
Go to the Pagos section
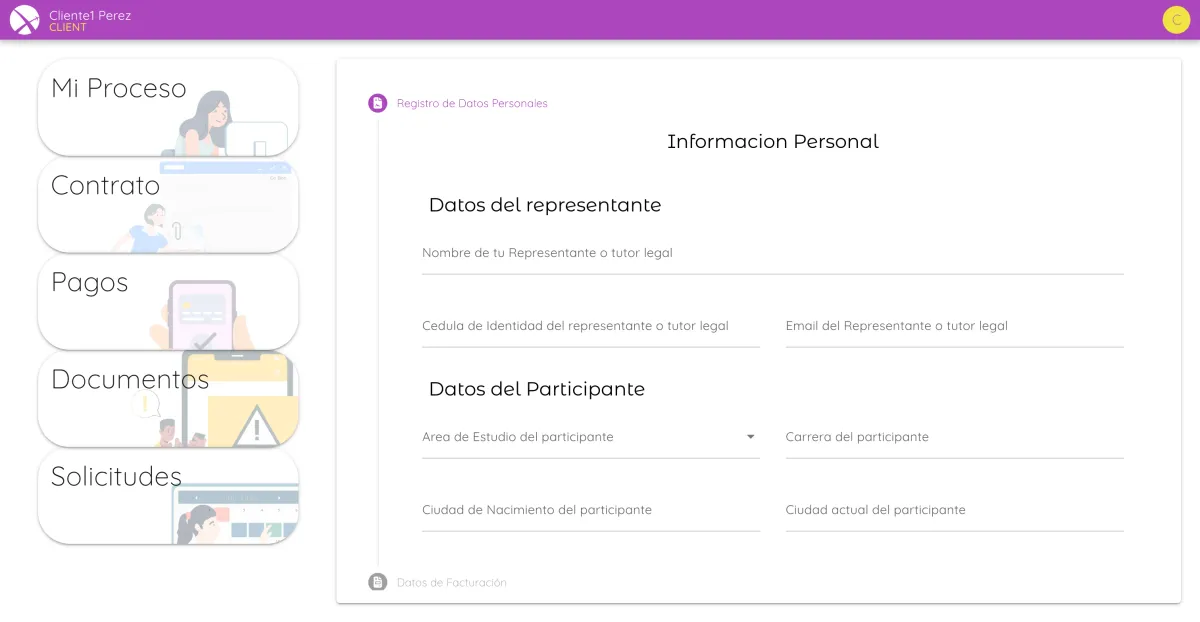pyautogui.click(x=168, y=302)
